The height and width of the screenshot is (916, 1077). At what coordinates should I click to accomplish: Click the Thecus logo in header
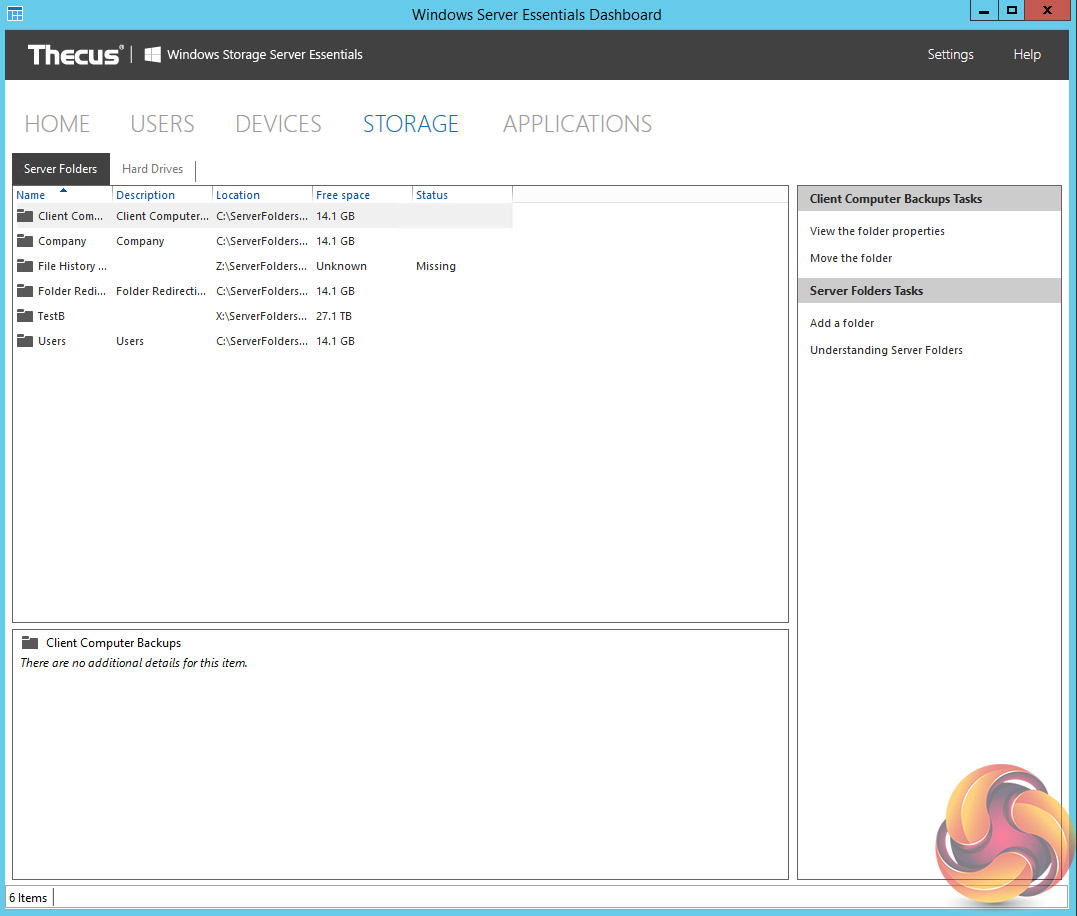tap(76, 55)
